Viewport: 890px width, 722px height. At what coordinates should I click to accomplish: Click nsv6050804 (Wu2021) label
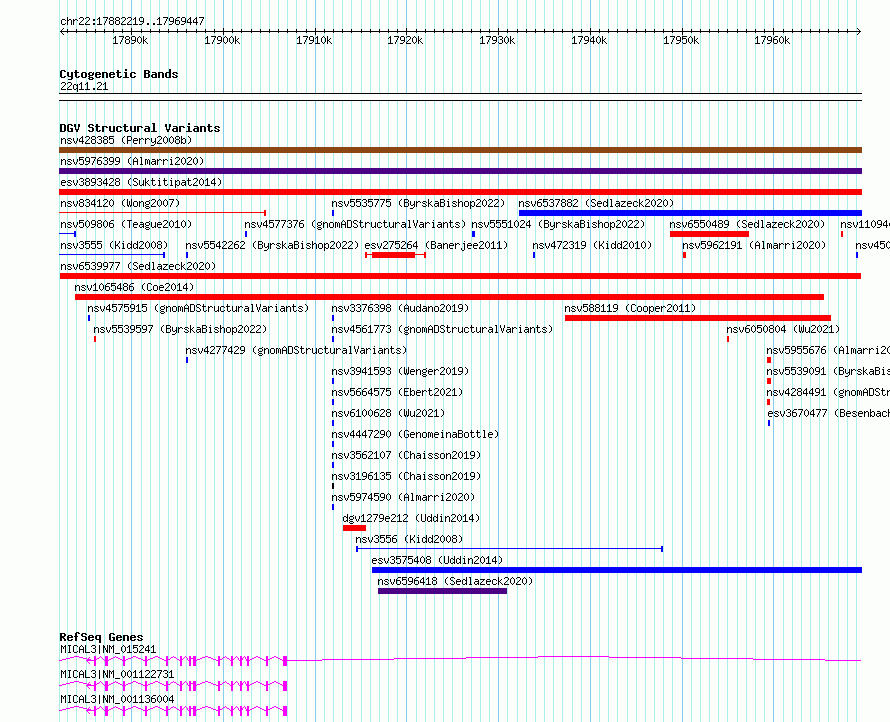coord(783,329)
